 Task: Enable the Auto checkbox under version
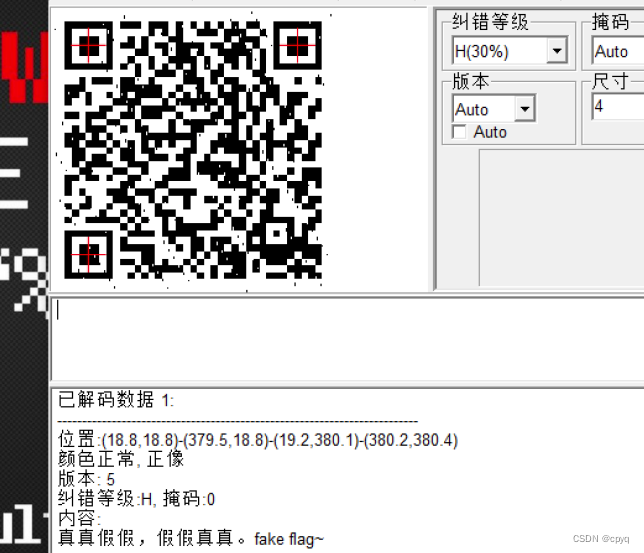[x=459, y=132]
